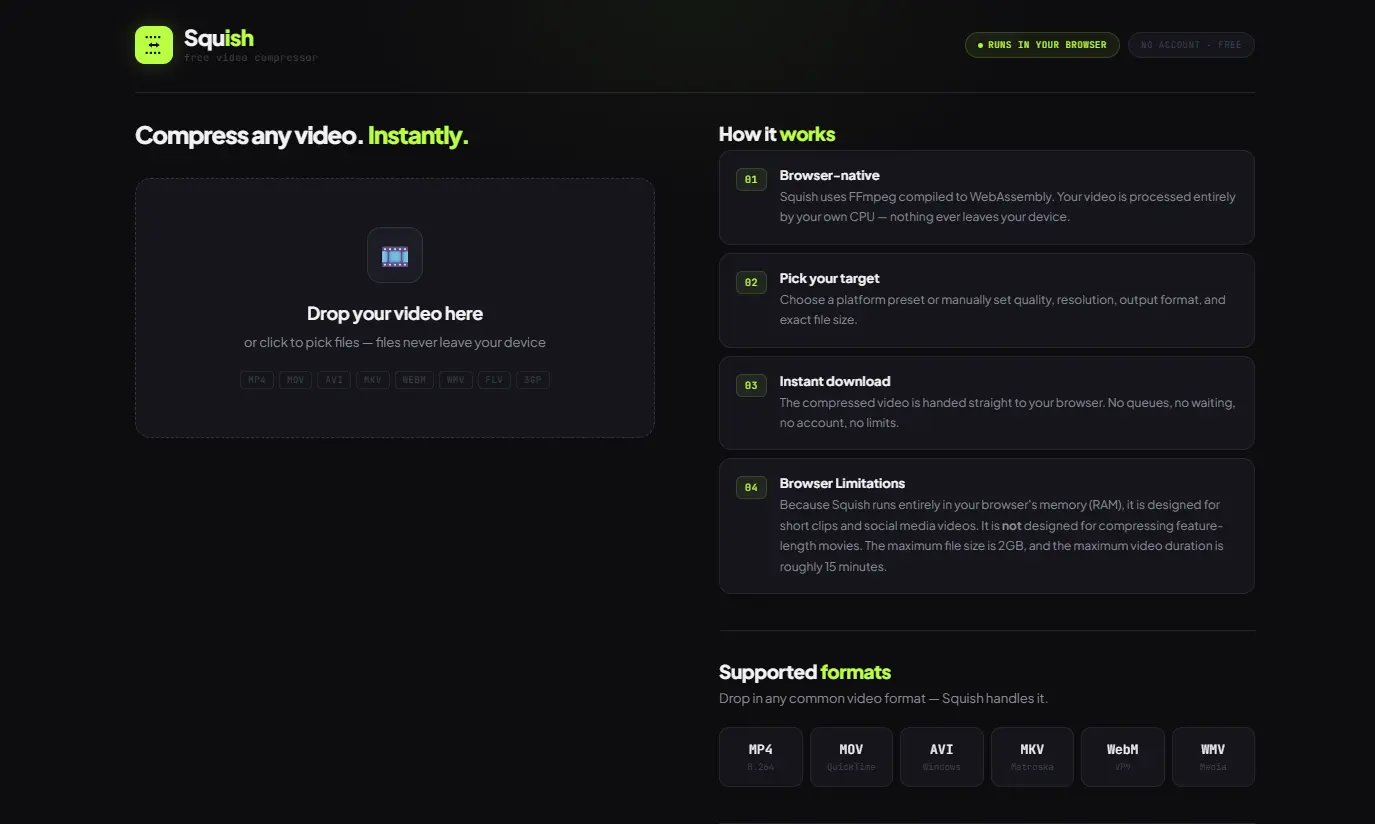Select the MKV Matroska supported format card
Screen dimensions: 1375x824
[1032, 757]
